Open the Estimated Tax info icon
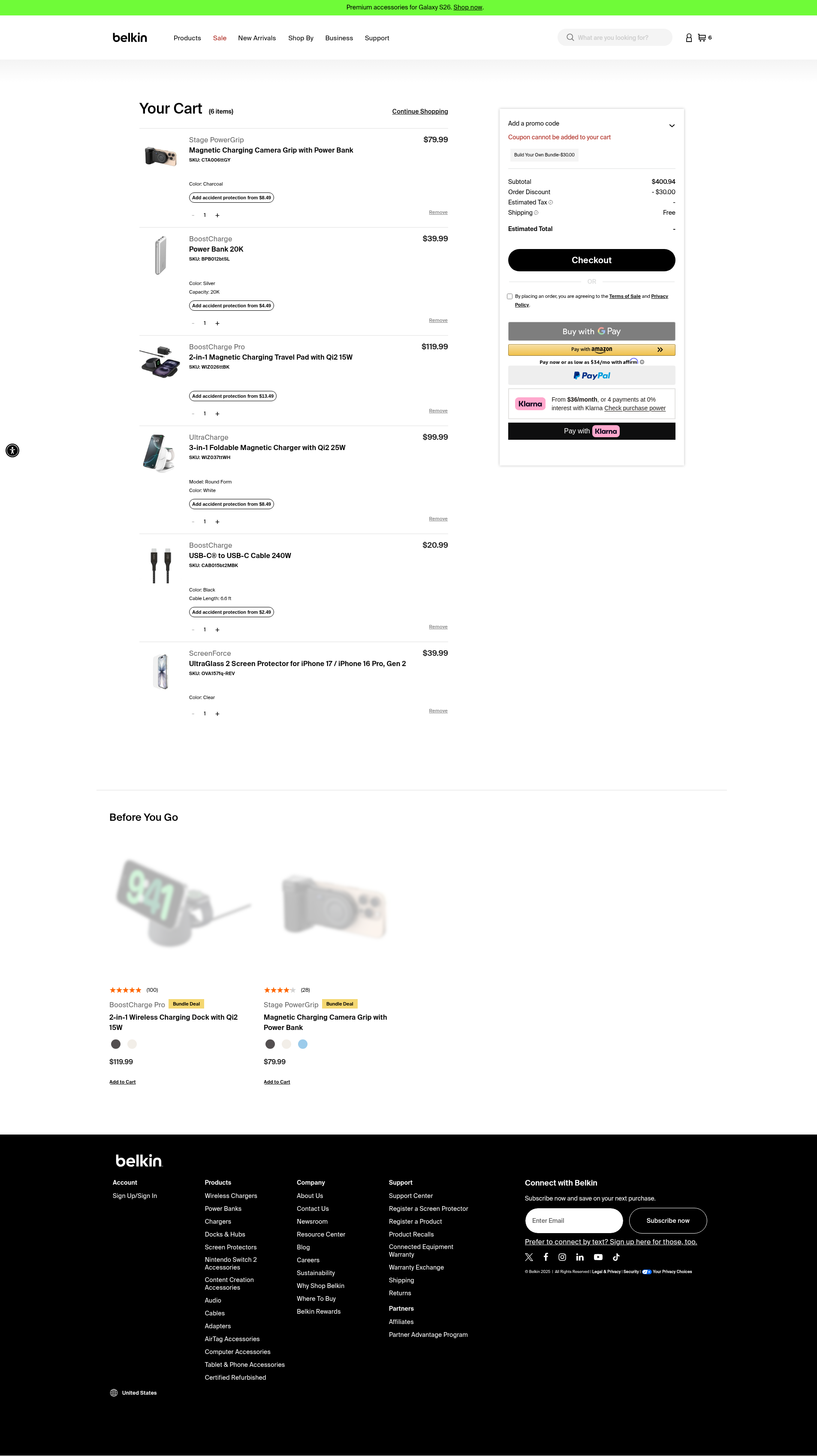The image size is (817, 1456). pyautogui.click(x=551, y=202)
